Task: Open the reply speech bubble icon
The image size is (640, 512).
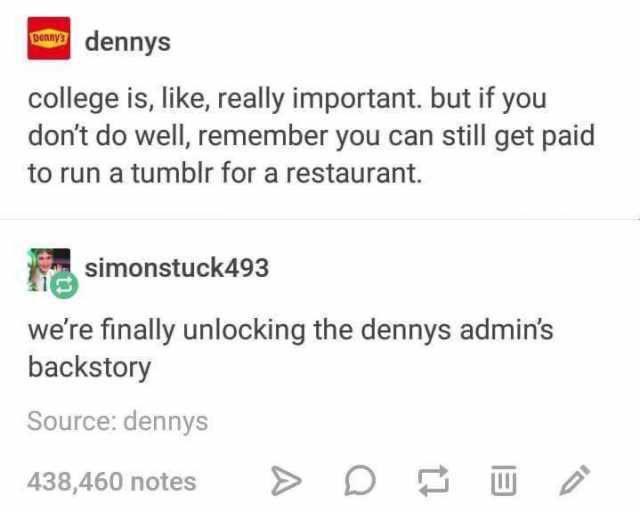Action: coord(360,481)
